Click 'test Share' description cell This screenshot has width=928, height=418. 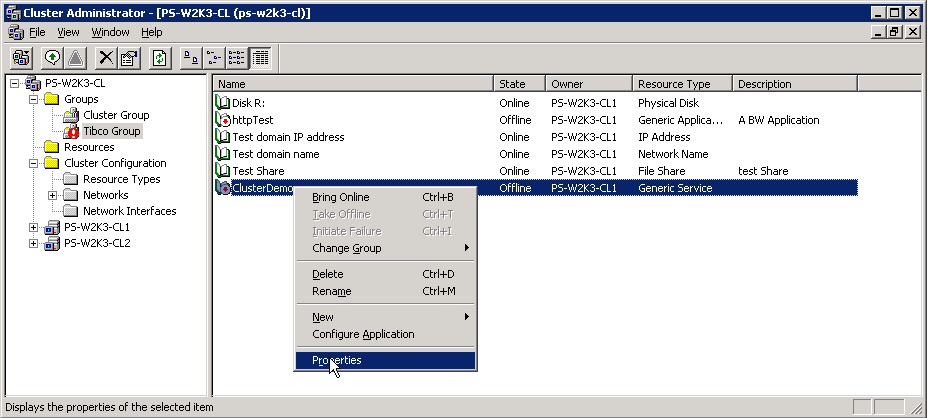(x=763, y=171)
